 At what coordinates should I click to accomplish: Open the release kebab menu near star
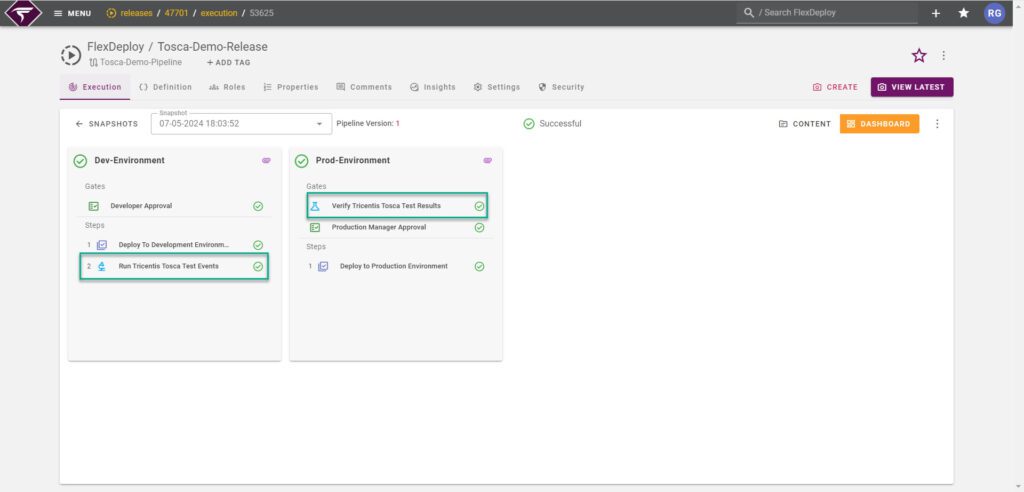pos(944,56)
